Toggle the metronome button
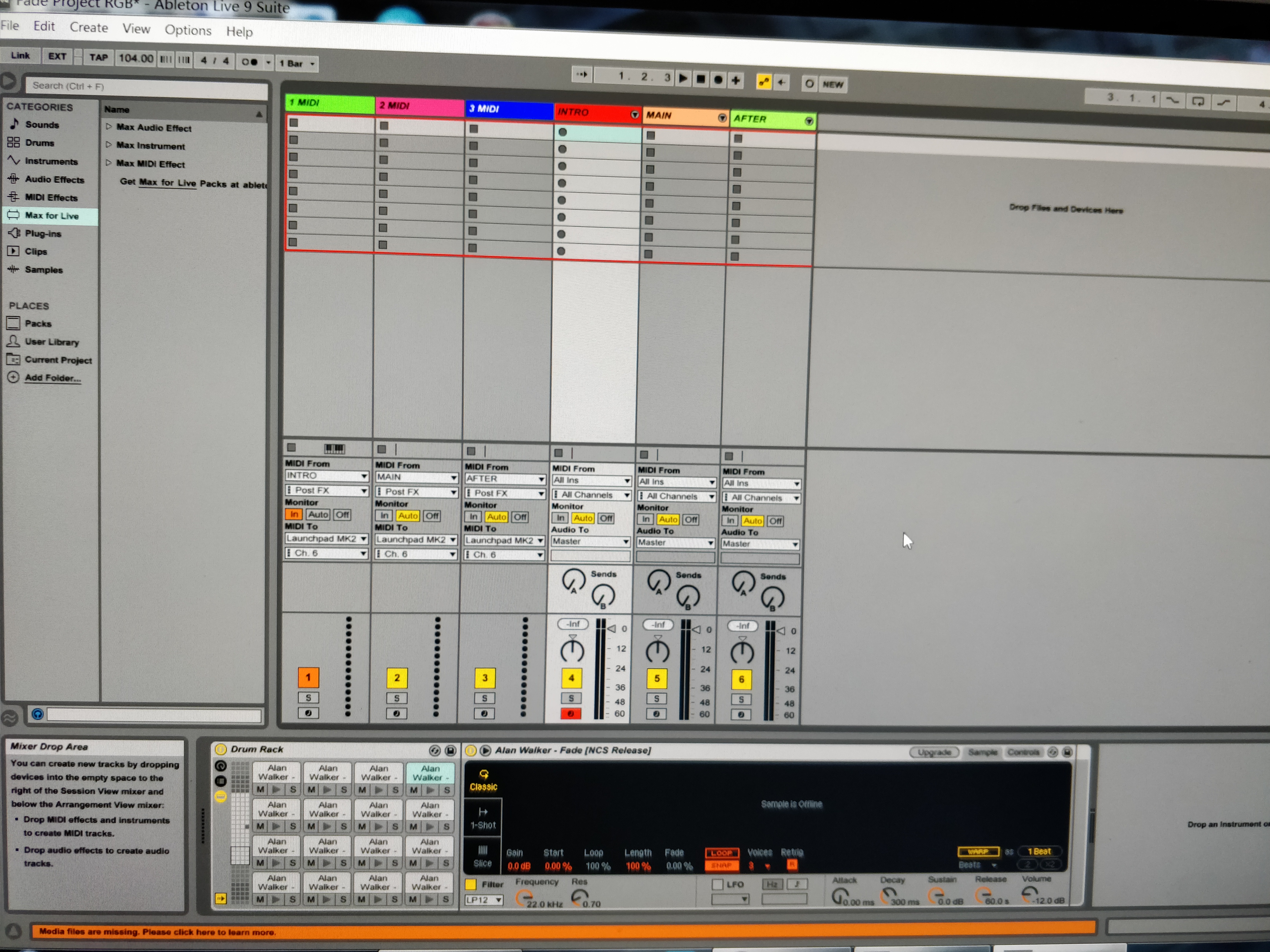This screenshot has height=952, width=1270. (x=249, y=61)
